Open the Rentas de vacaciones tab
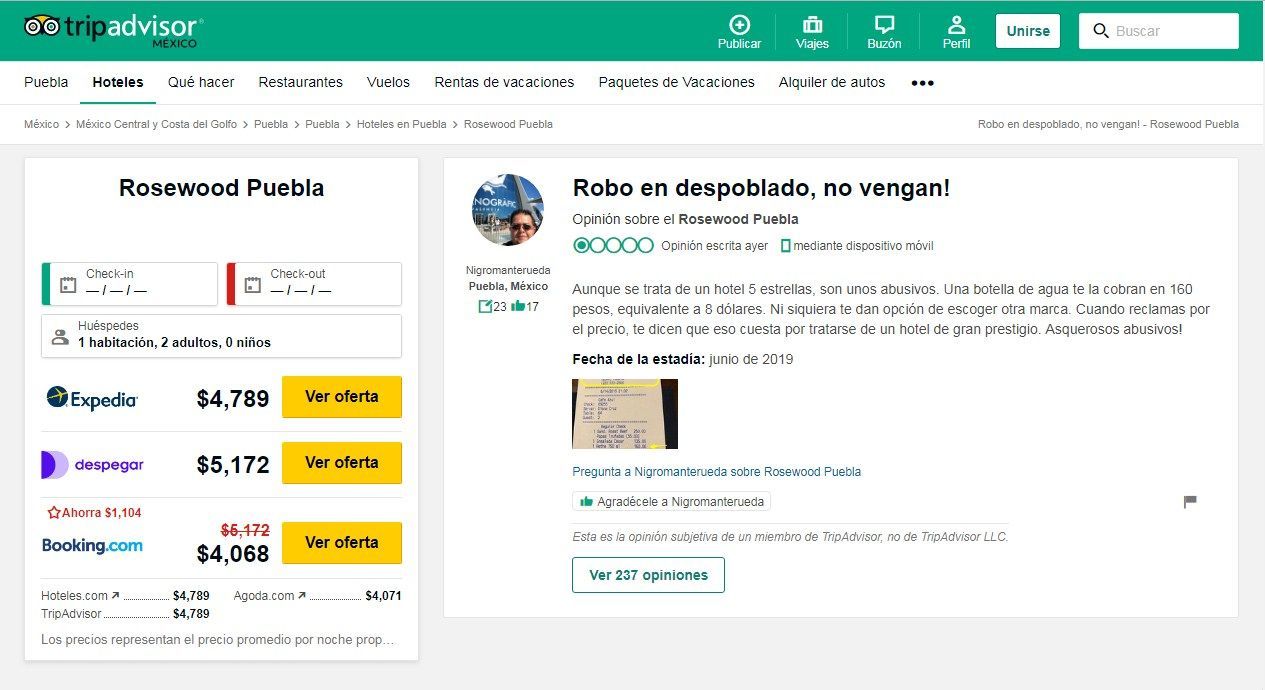 (x=504, y=82)
